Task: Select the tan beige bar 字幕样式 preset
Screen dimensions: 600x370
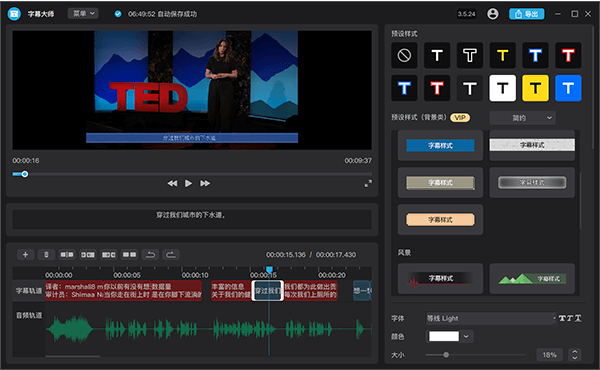Action: coord(440,183)
